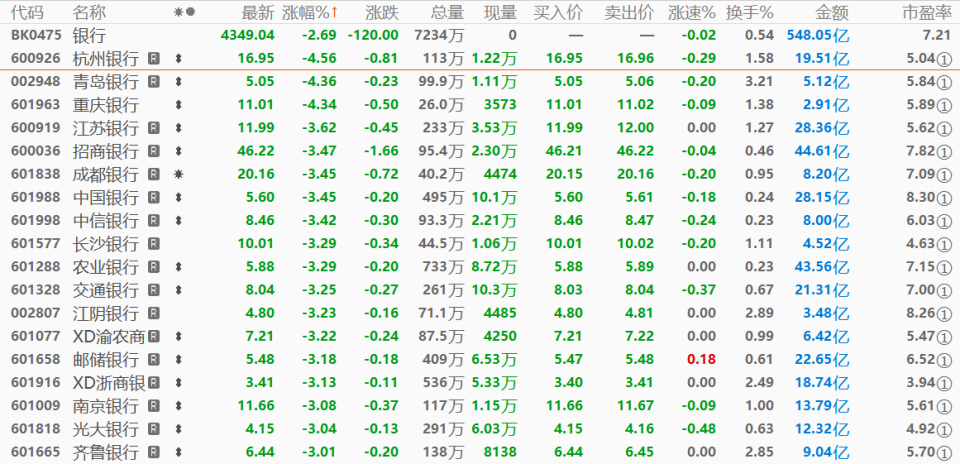The image size is (960, 464).
Task: Select the 江阴银行 stock name
Action: pyautogui.click(x=105, y=313)
